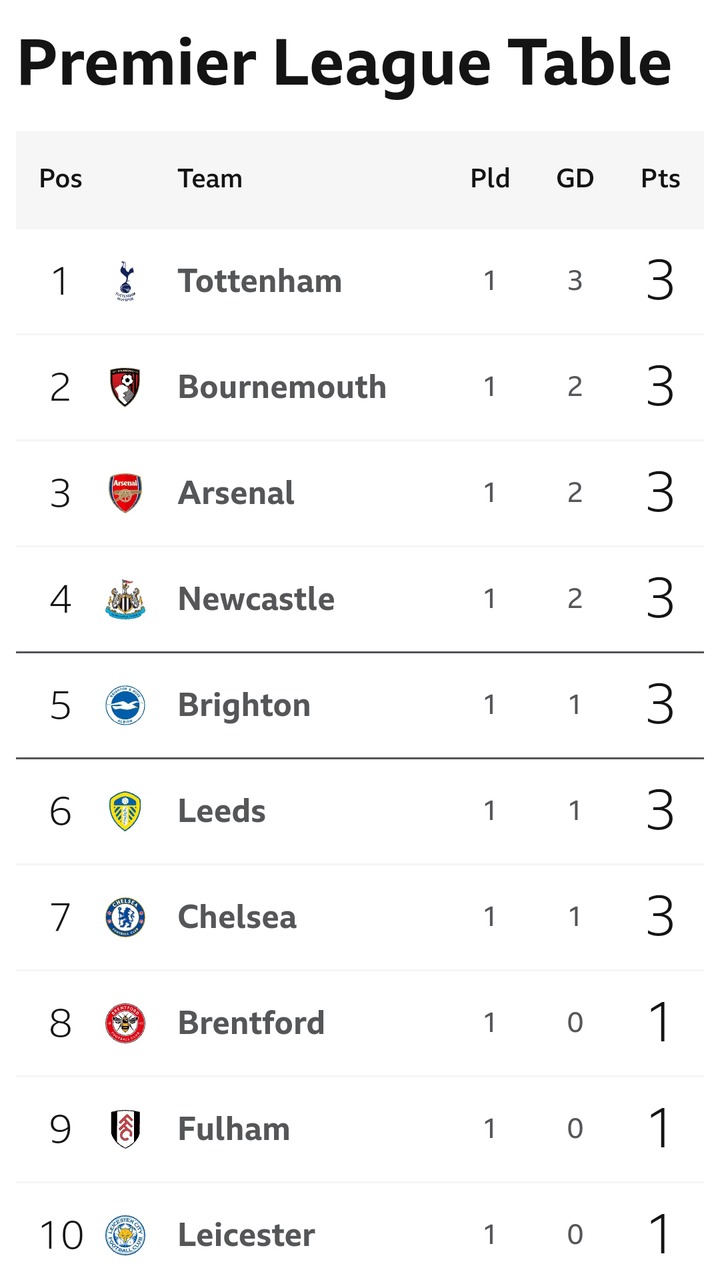720x1274 pixels.
Task: Click the Chelsea club crest
Action: 125,917
